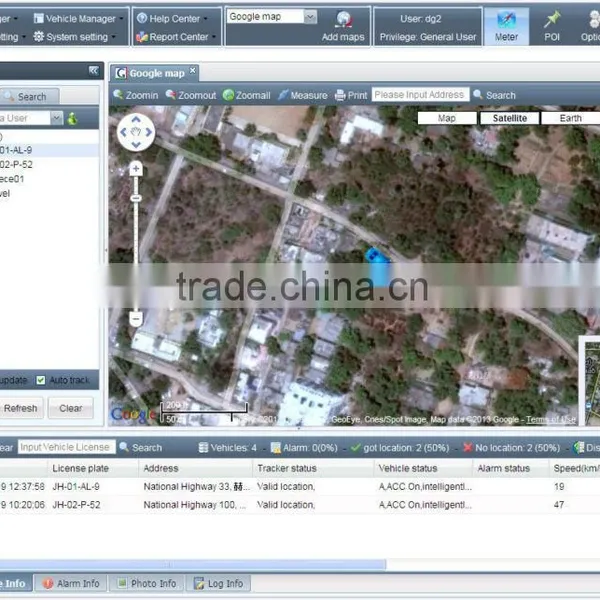Click the Zoomout map tool
600x600 pixels.
click(191, 95)
